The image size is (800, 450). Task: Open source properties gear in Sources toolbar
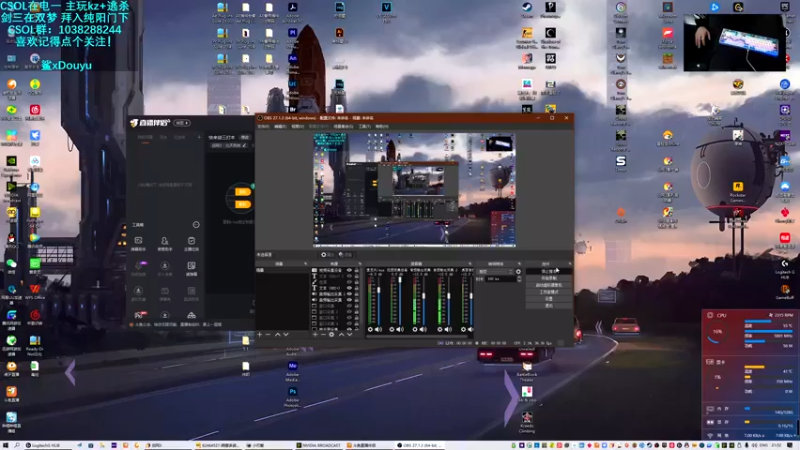coord(331,333)
